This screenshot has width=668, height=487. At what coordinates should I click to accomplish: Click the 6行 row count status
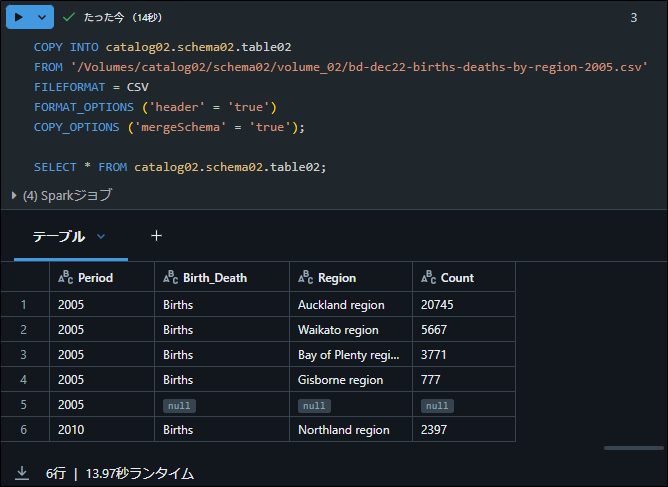pos(56,473)
